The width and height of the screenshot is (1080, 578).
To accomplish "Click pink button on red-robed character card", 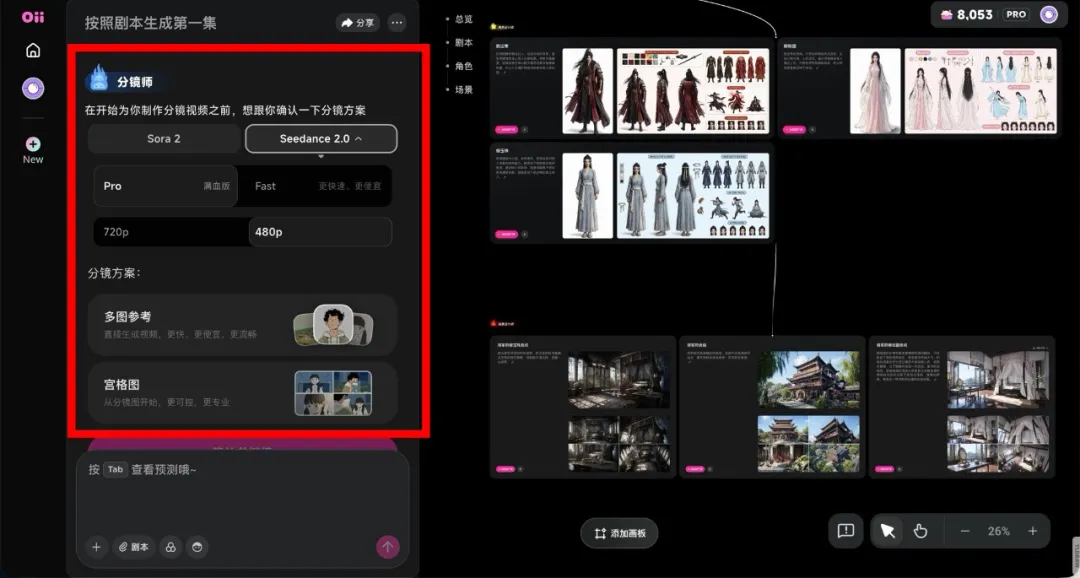I will (506, 129).
